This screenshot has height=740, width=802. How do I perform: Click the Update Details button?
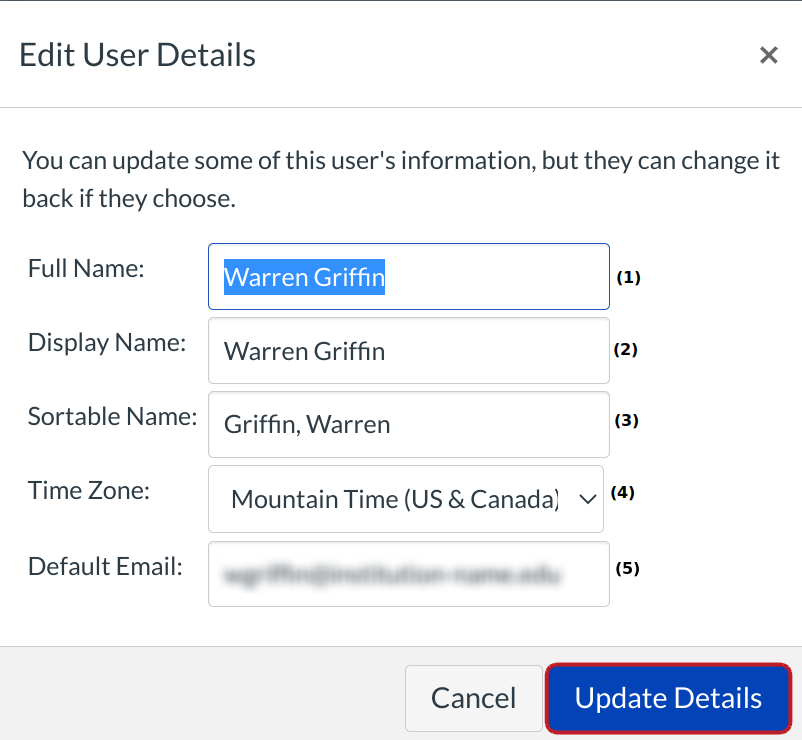668,698
